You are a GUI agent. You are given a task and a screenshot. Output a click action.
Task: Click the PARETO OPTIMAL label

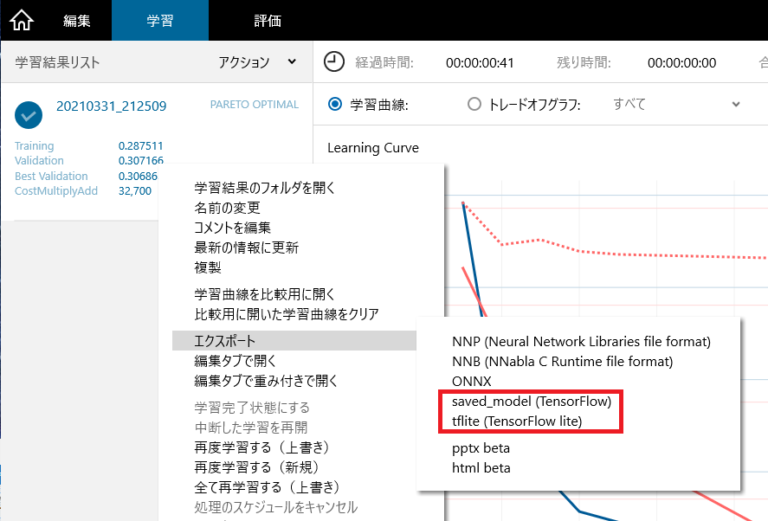254,104
